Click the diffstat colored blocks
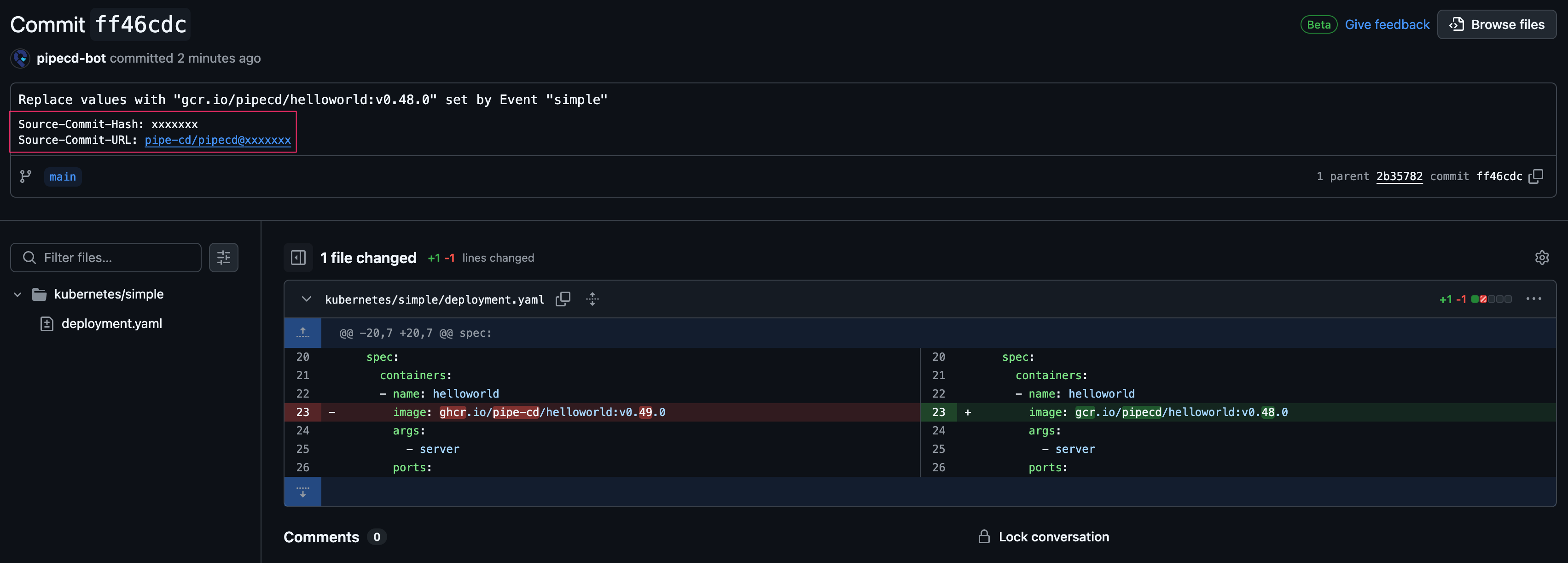The image size is (1568, 563). coord(1491,299)
